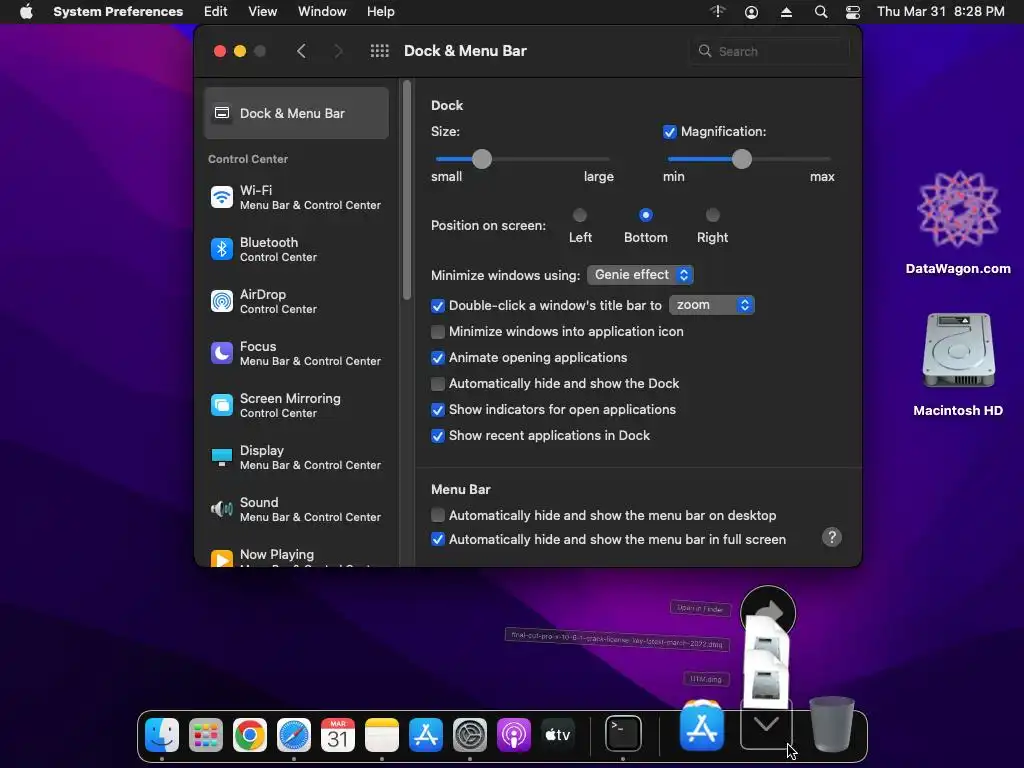Image resolution: width=1024 pixels, height=768 pixels.
Task: Open Notes from the Dock
Action: pyautogui.click(x=382, y=735)
